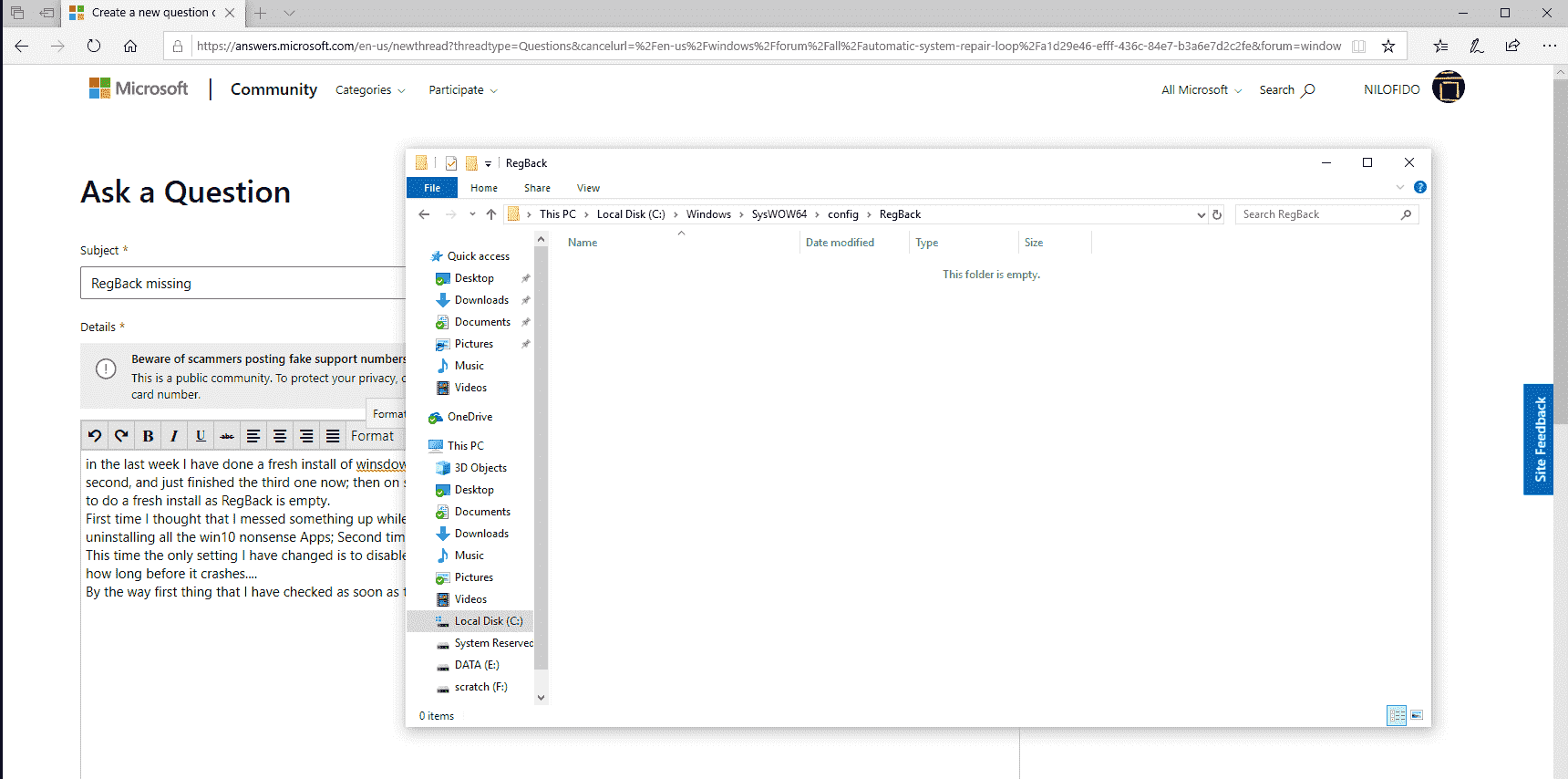Open the View ribbon tab in Explorer
The height and width of the screenshot is (779, 1568).
pyautogui.click(x=588, y=188)
